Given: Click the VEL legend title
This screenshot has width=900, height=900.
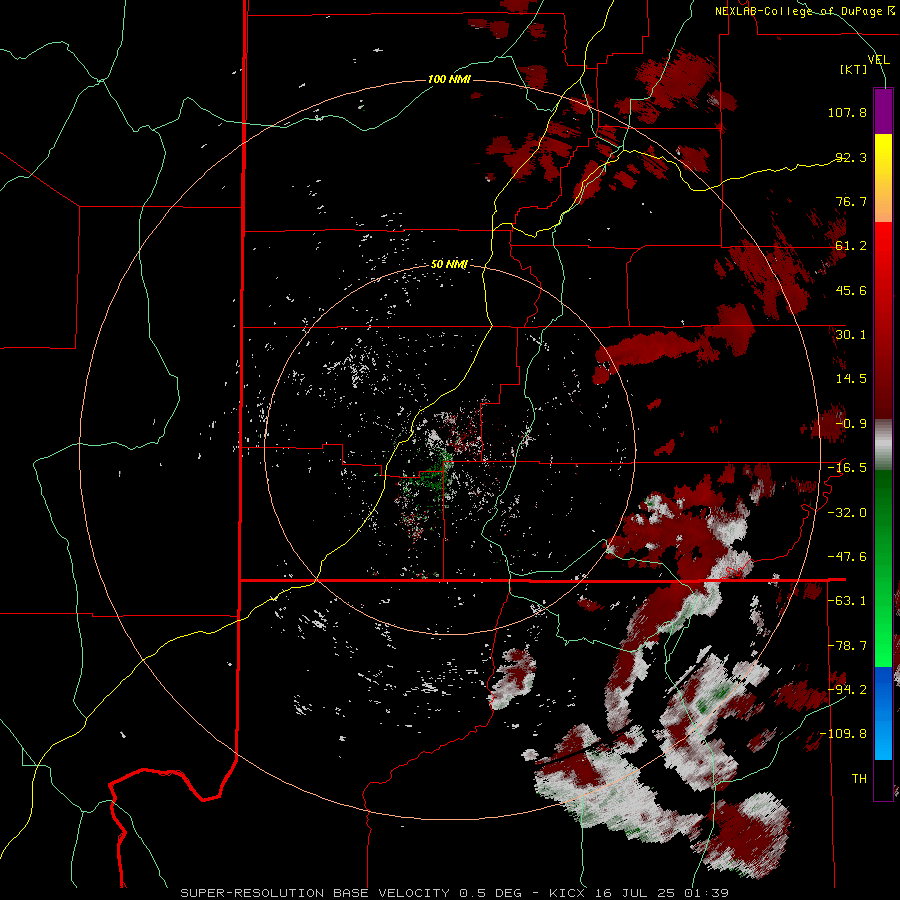Looking at the screenshot, I should tap(878, 59).
